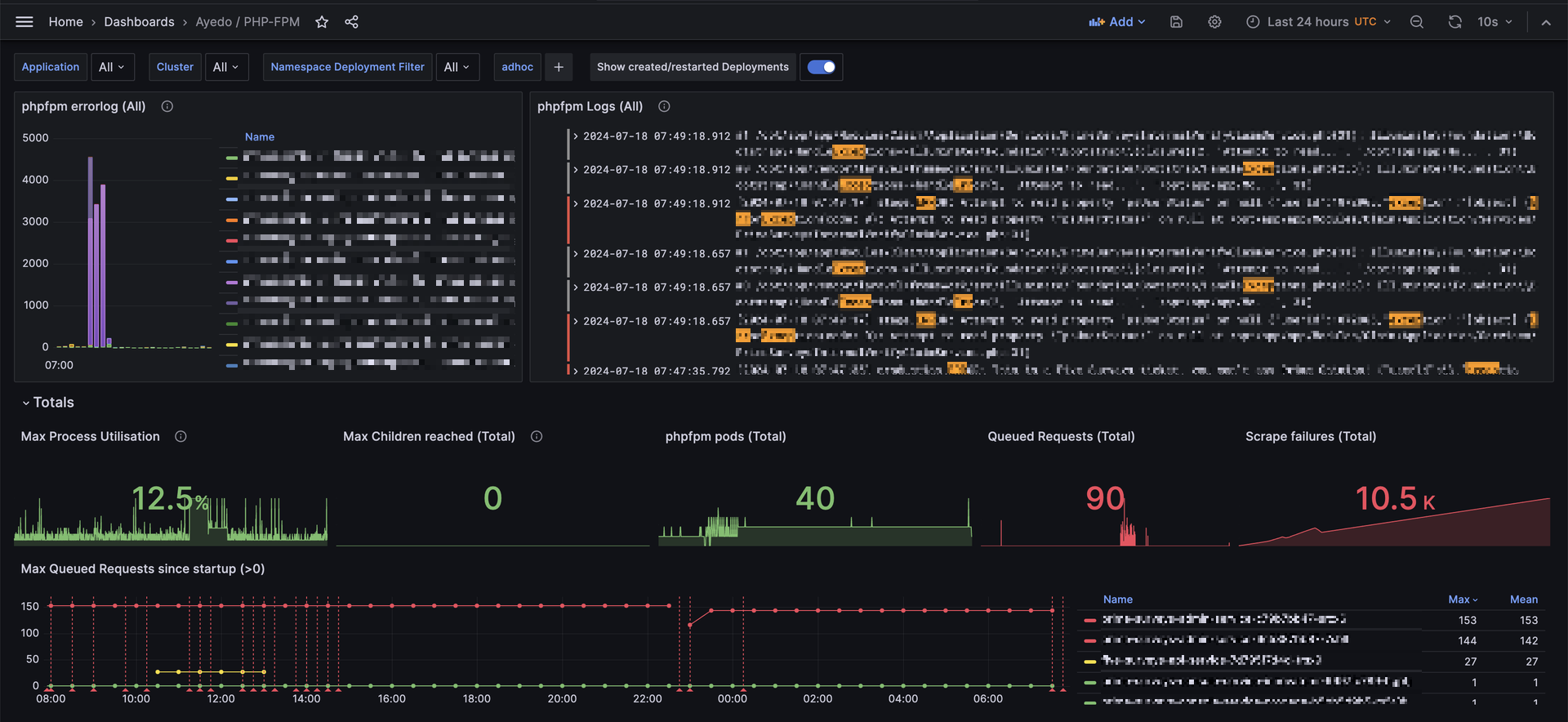Screen dimensions: 1568x722
Task: Click Max Queued Requests since startup title
Action: [x=143, y=568]
